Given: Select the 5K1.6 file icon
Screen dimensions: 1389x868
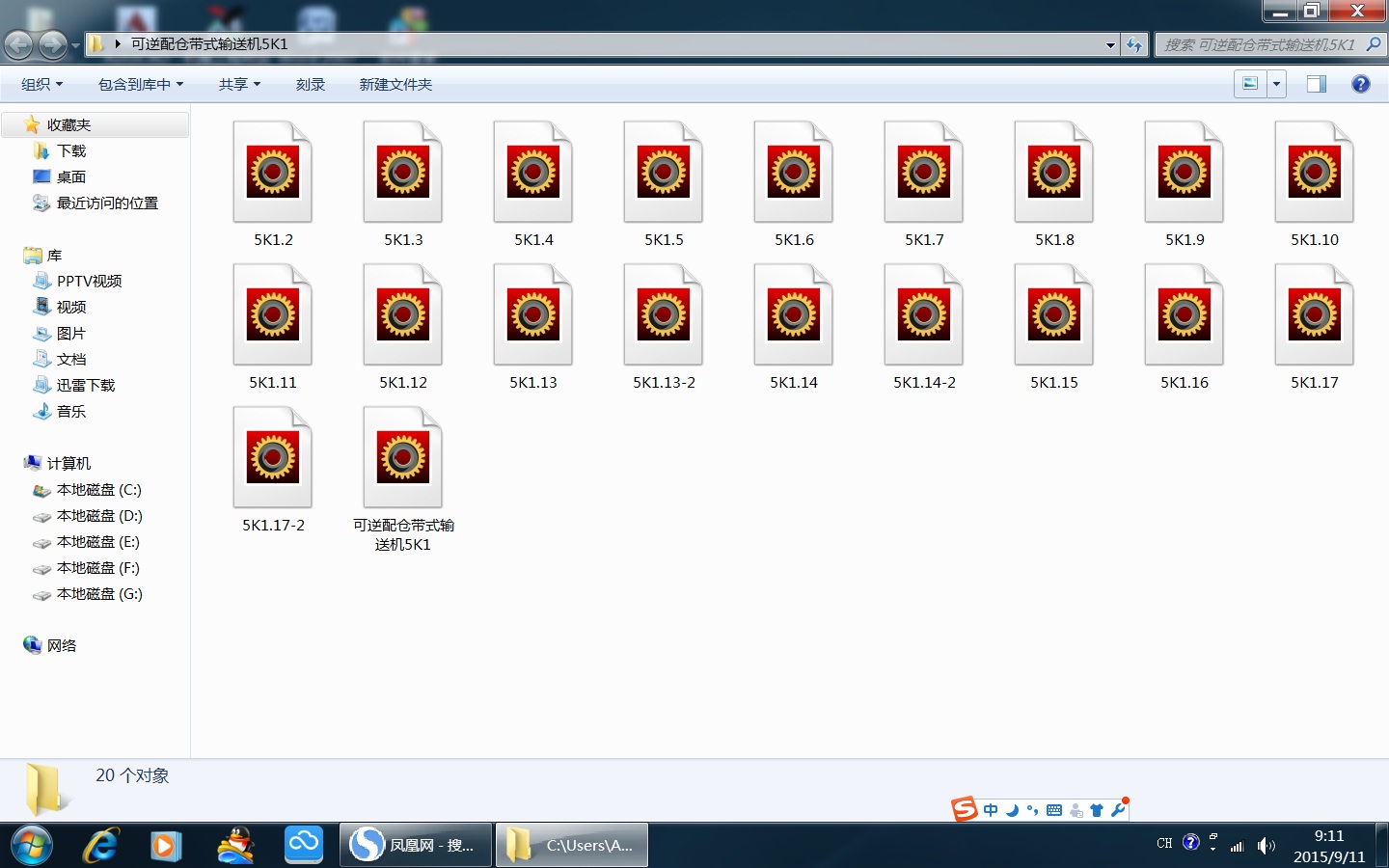Looking at the screenshot, I should tap(794, 173).
